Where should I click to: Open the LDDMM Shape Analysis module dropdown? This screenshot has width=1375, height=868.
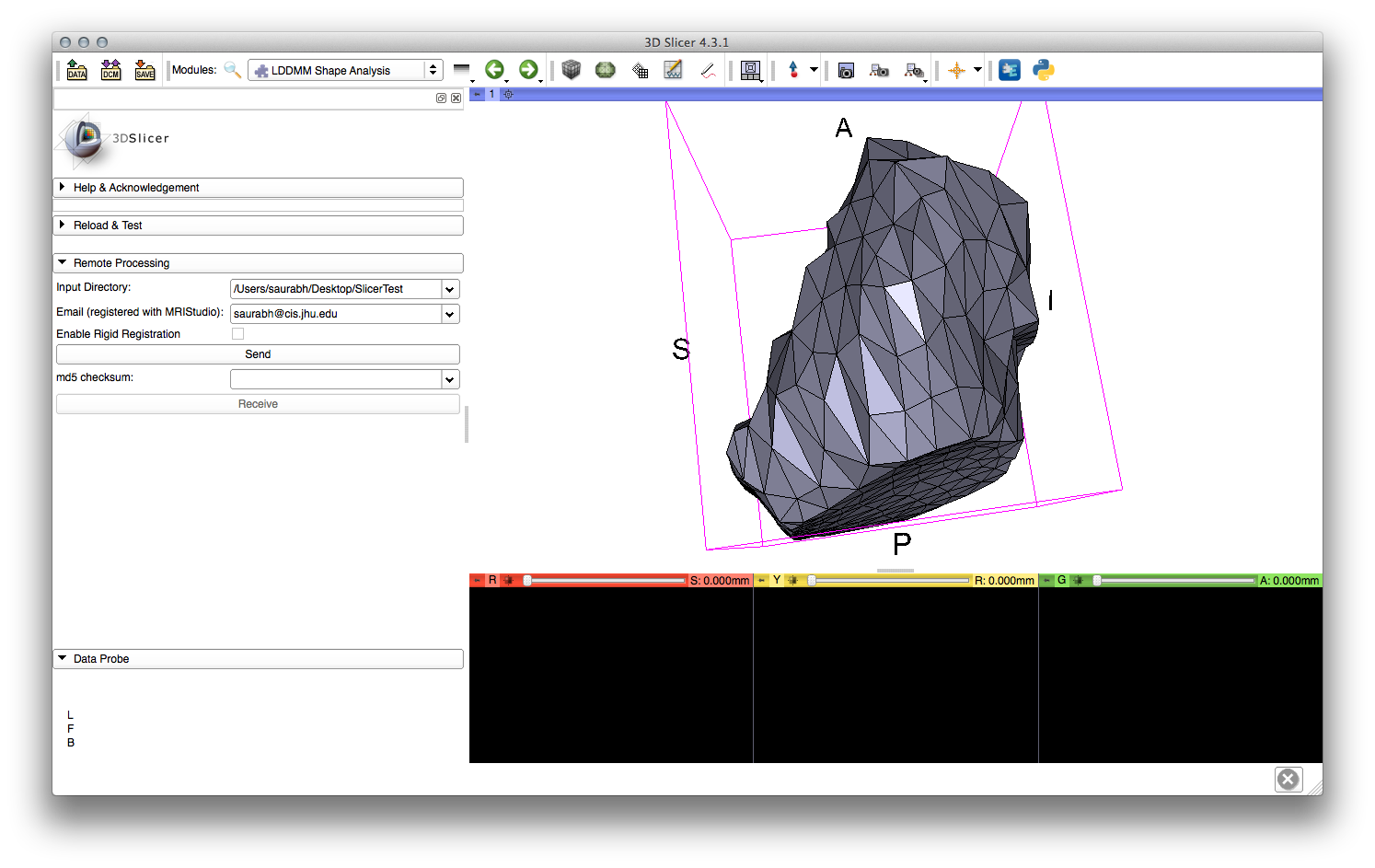point(345,70)
